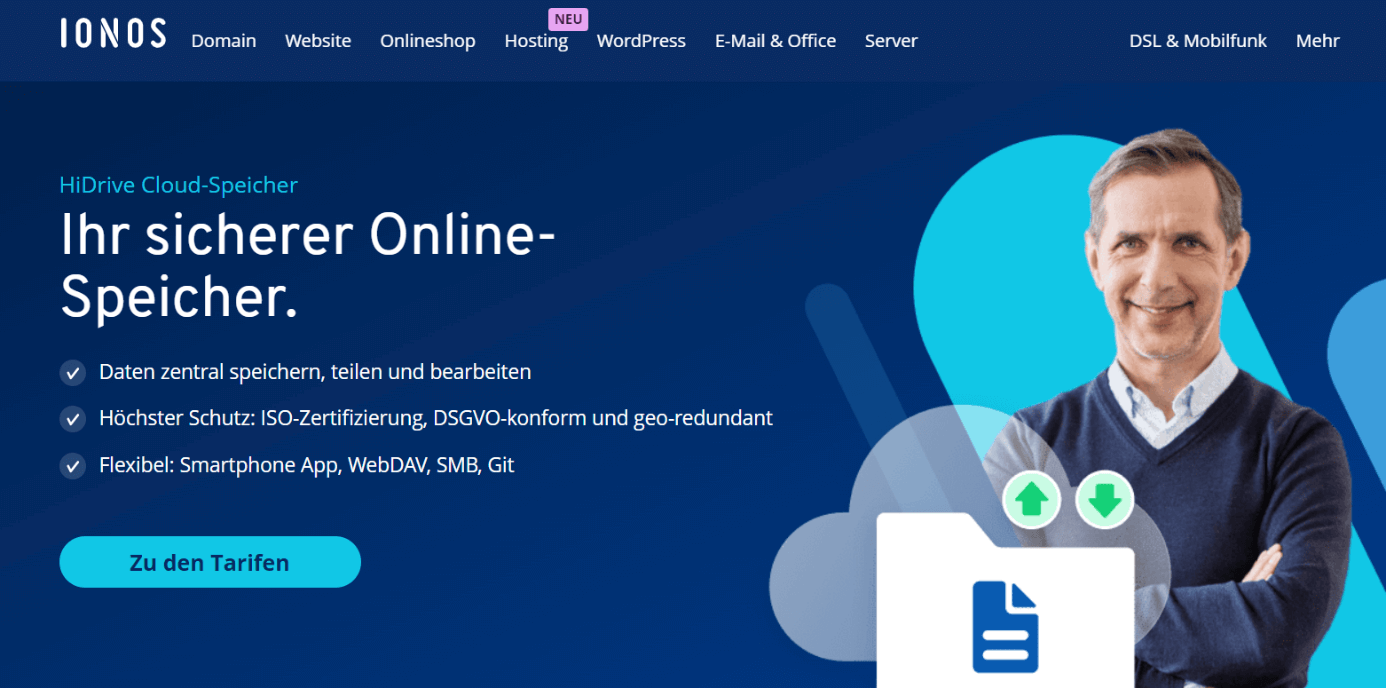Click the headline Ihr sicherer Online-Speicher
Screen dimensions: 1386x688
[x=308, y=266]
